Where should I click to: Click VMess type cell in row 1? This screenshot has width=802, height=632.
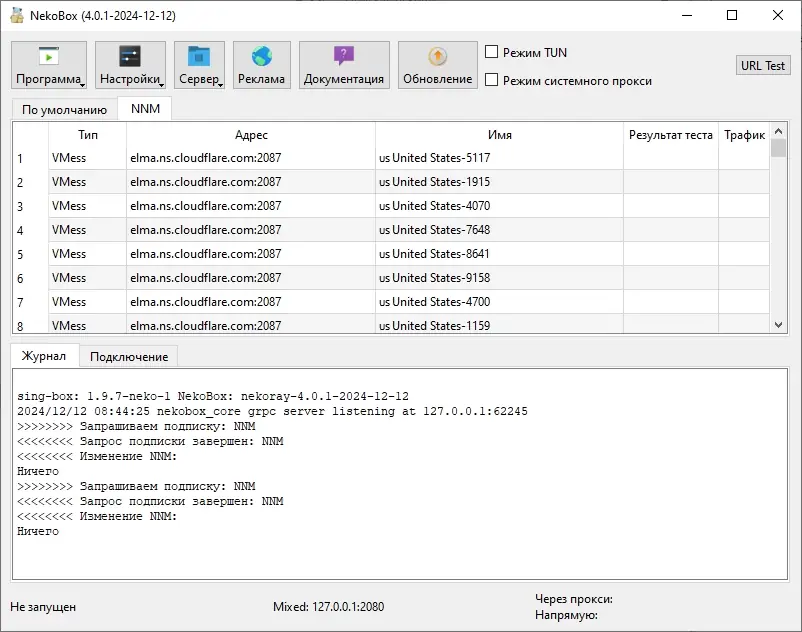point(87,158)
